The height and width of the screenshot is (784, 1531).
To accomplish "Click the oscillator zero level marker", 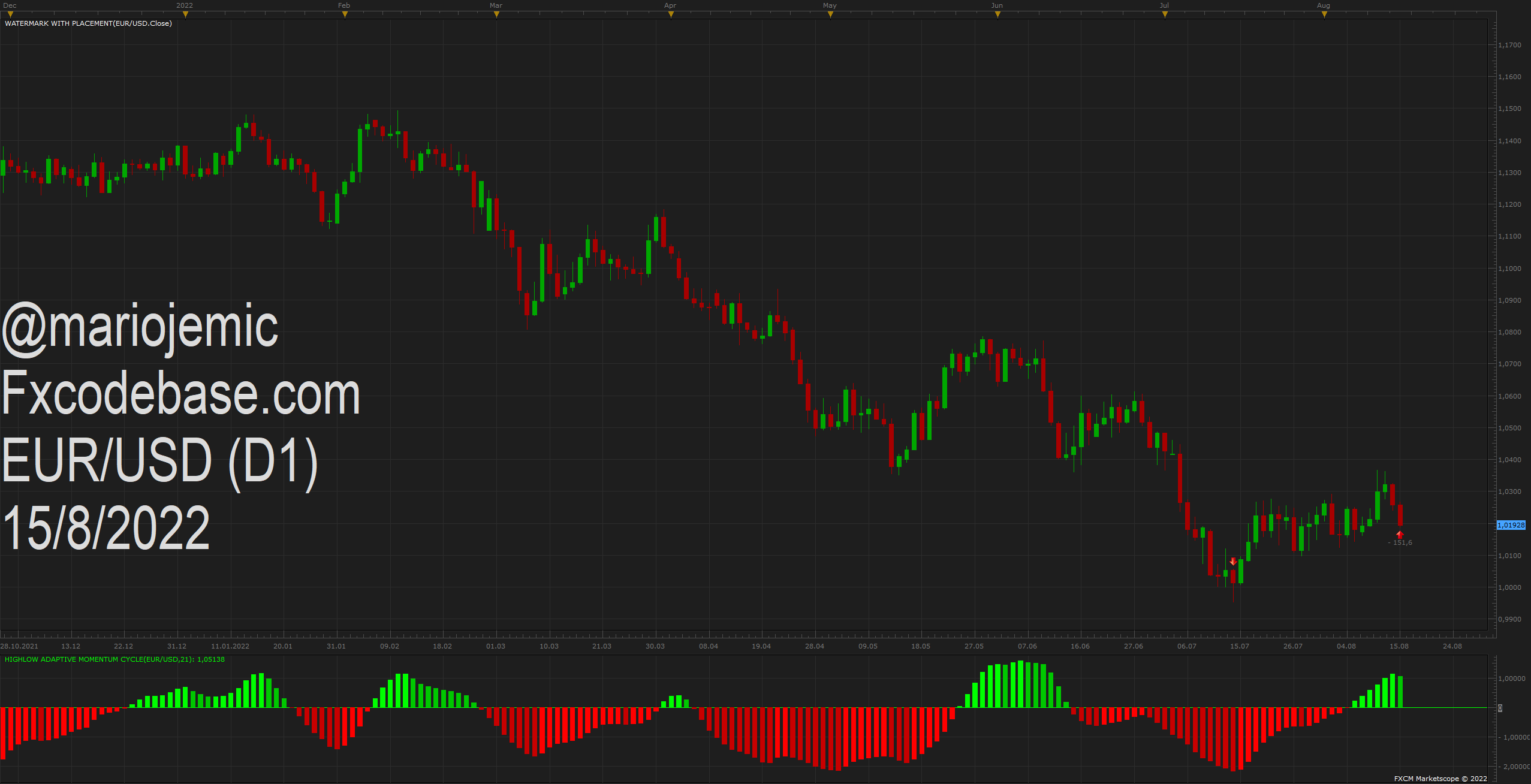I will pyautogui.click(x=1500, y=708).
